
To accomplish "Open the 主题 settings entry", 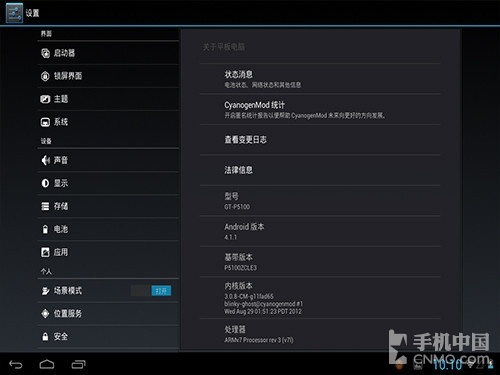I will coord(108,99).
